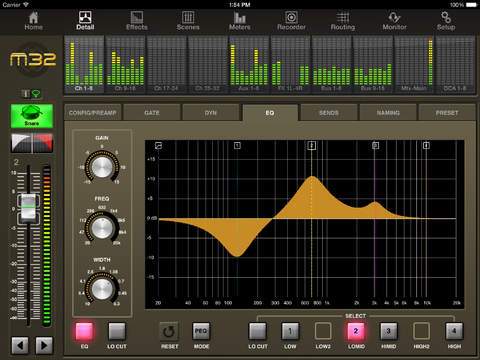Select the Mtx Main meter bank

[414, 64]
